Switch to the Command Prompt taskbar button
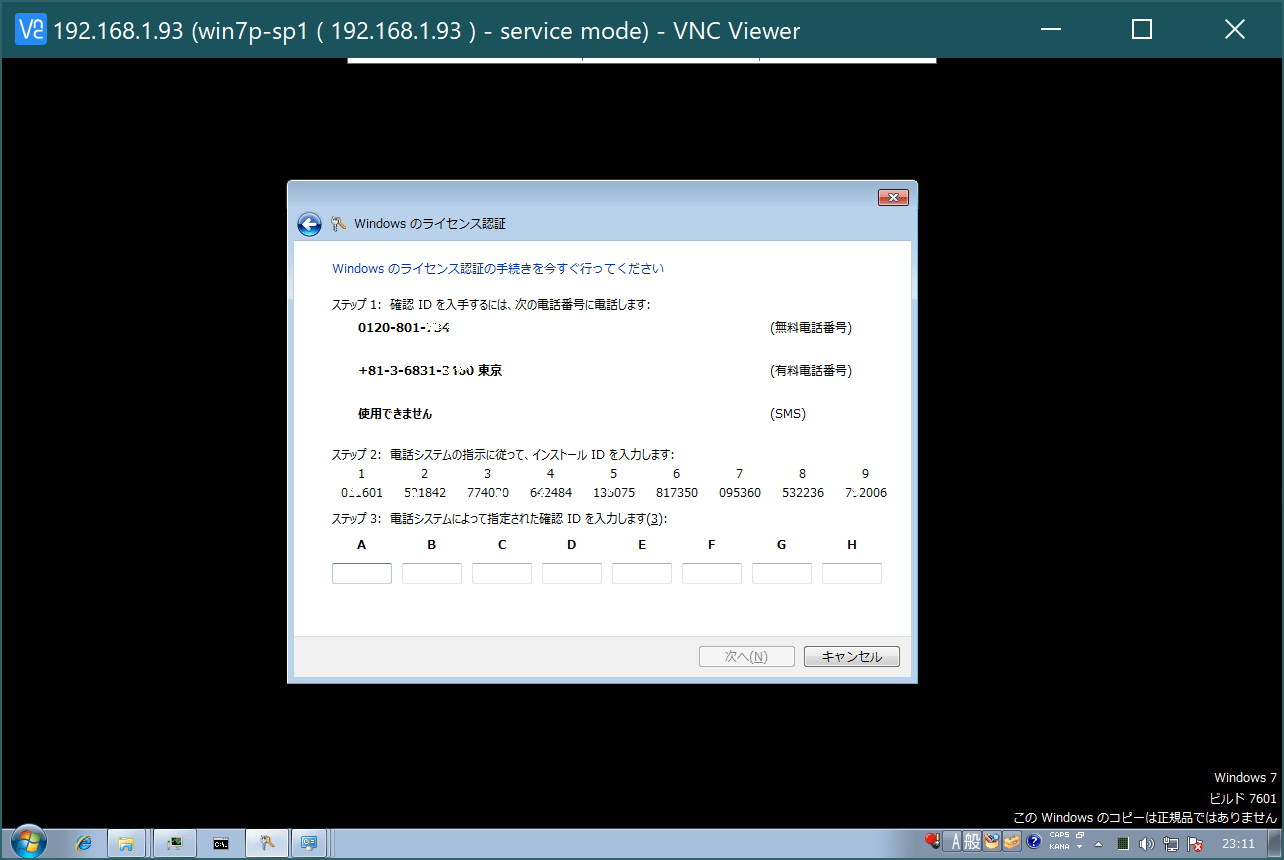Viewport: 1284px width, 860px height. tap(220, 843)
